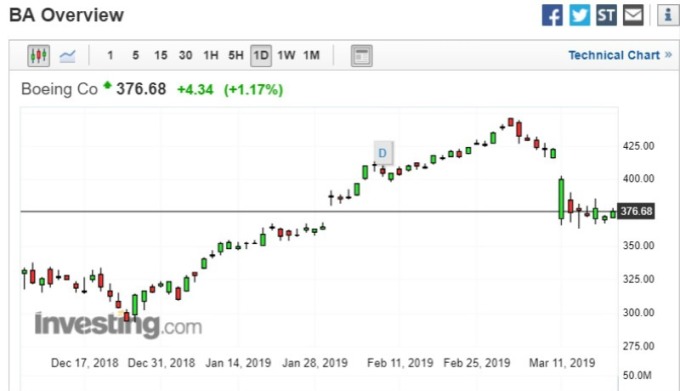Click the Jan 14, 2019 date label
The width and height of the screenshot is (680, 391).
click(x=238, y=363)
